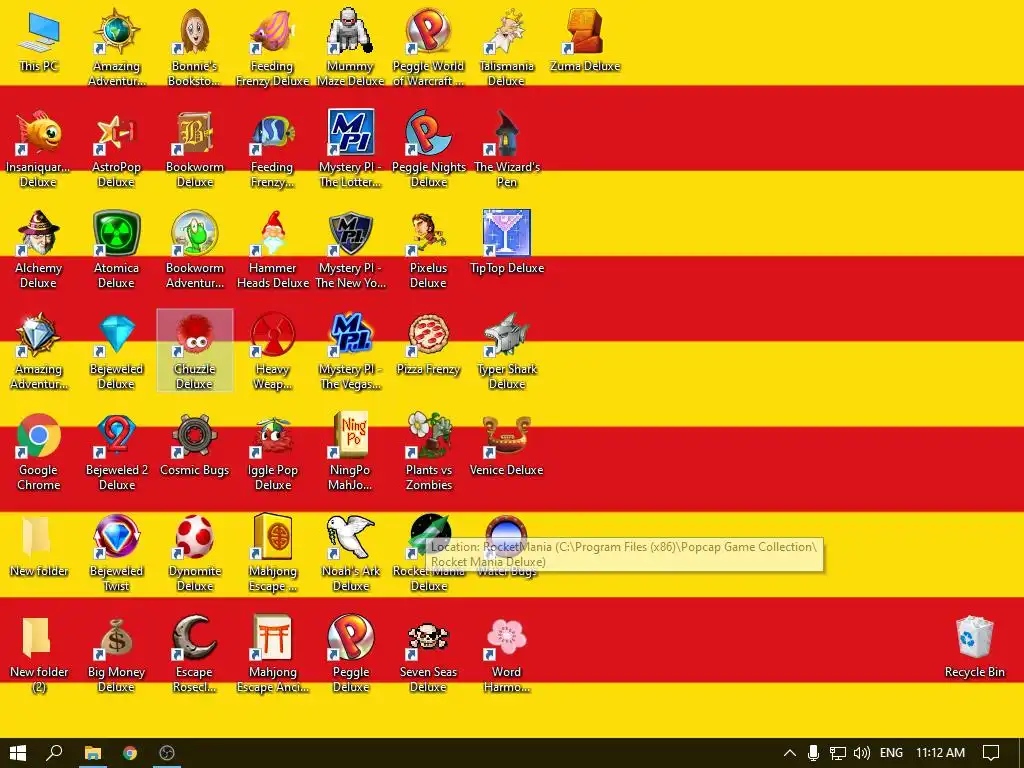Select the Venice Deluxe shortcut
Viewport: 1024px width, 768px height.
click(x=507, y=445)
